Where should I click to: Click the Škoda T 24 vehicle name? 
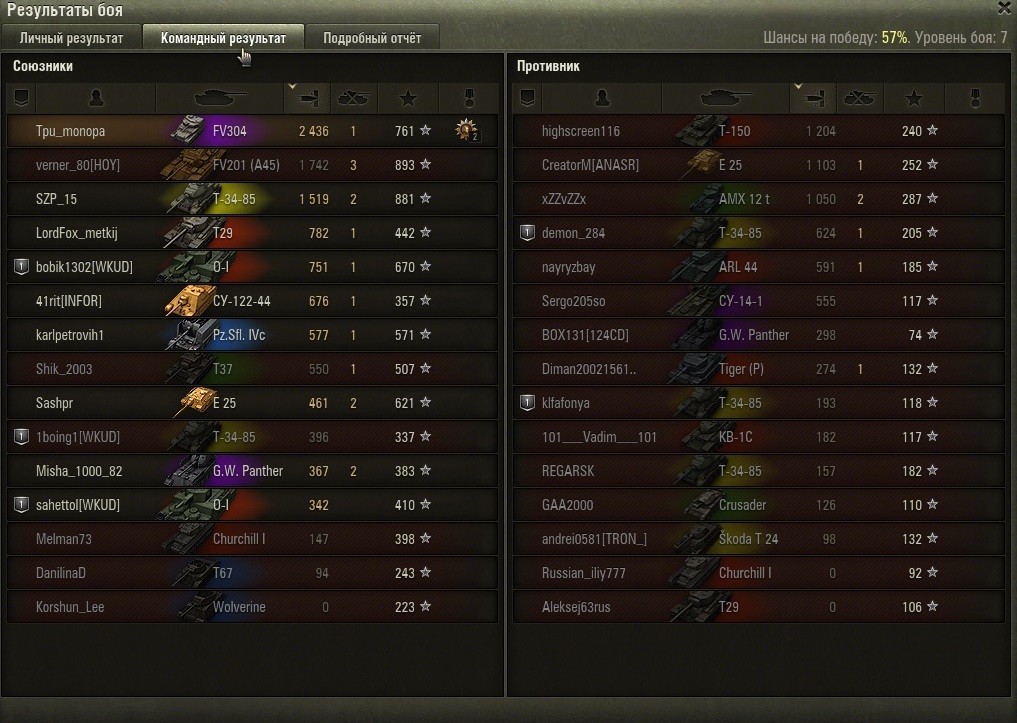click(x=748, y=539)
